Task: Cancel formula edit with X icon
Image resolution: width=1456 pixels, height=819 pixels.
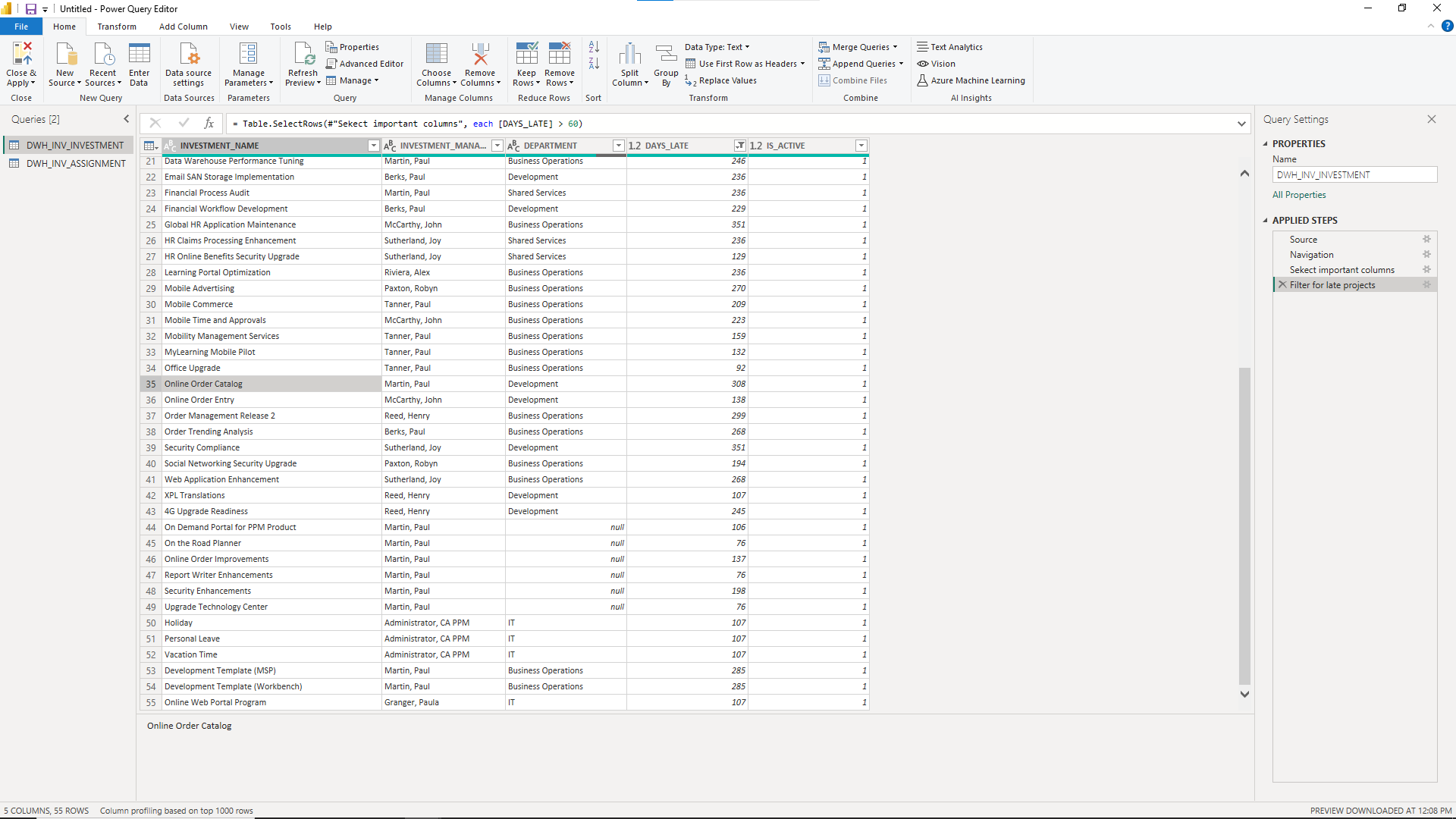Action: click(x=155, y=123)
